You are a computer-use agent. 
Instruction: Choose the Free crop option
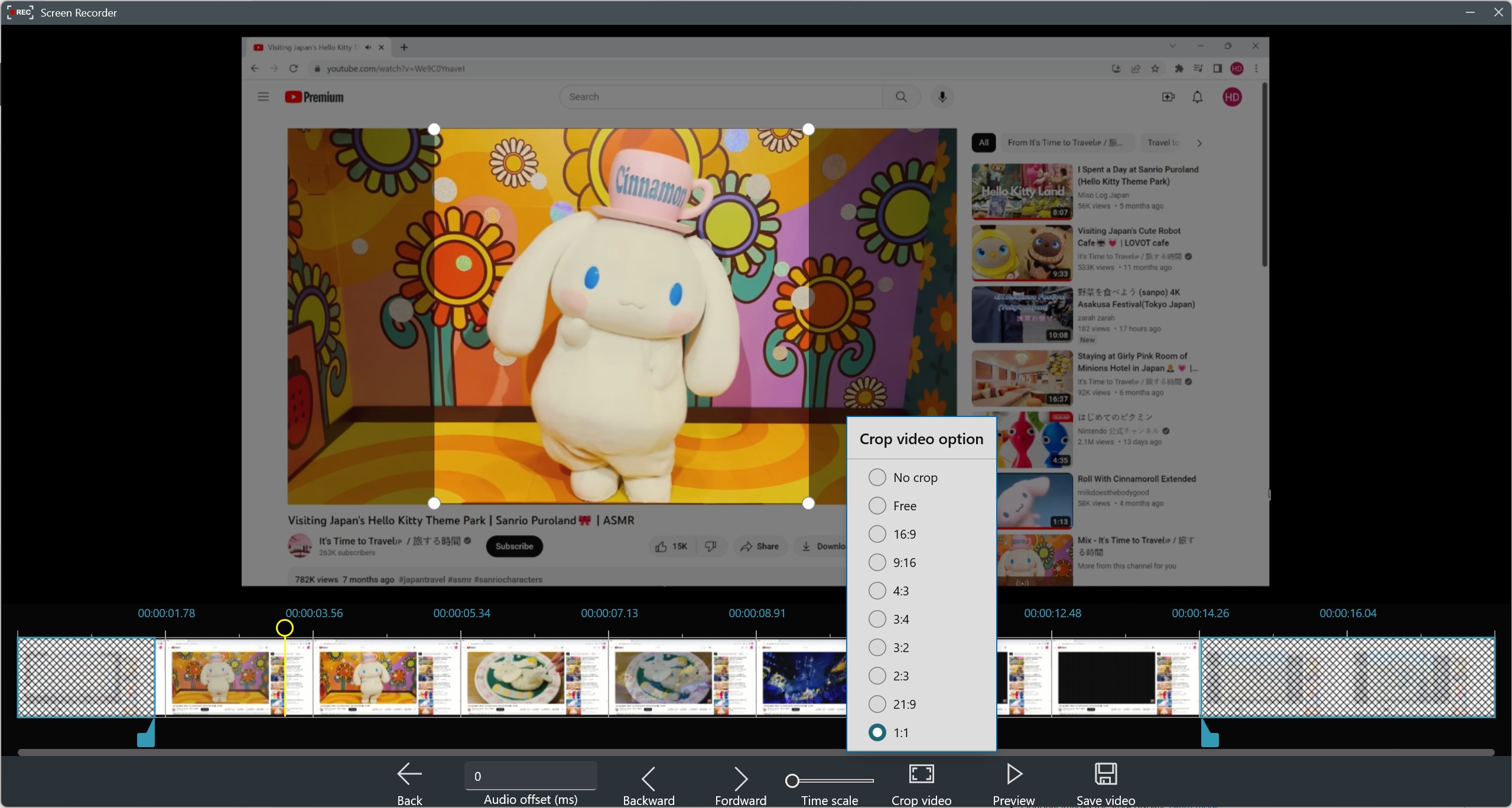(x=876, y=505)
